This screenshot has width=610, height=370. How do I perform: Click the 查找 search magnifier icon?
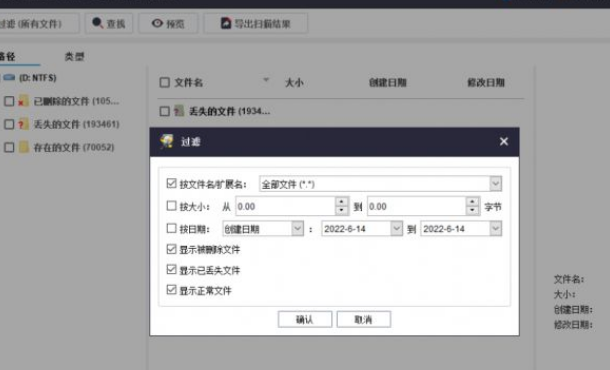97,23
